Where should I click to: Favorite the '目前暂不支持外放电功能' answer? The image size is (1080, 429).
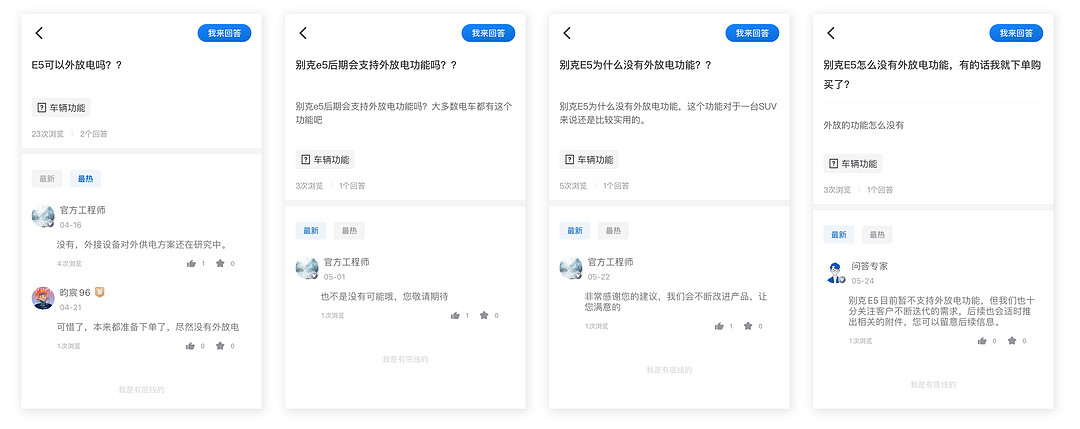point(1012,341)
